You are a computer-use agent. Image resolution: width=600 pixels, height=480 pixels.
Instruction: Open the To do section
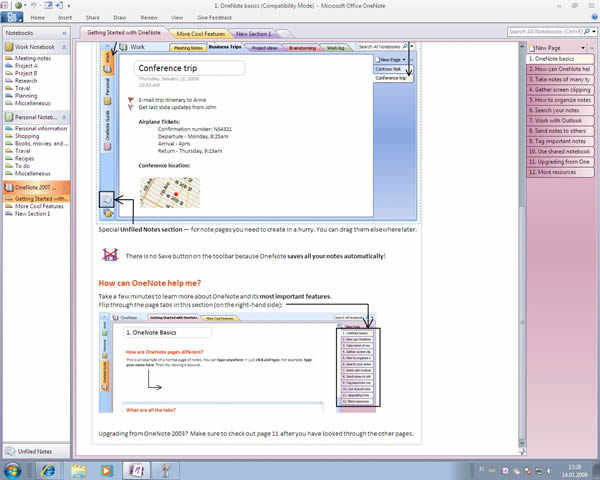coord(22,166)
